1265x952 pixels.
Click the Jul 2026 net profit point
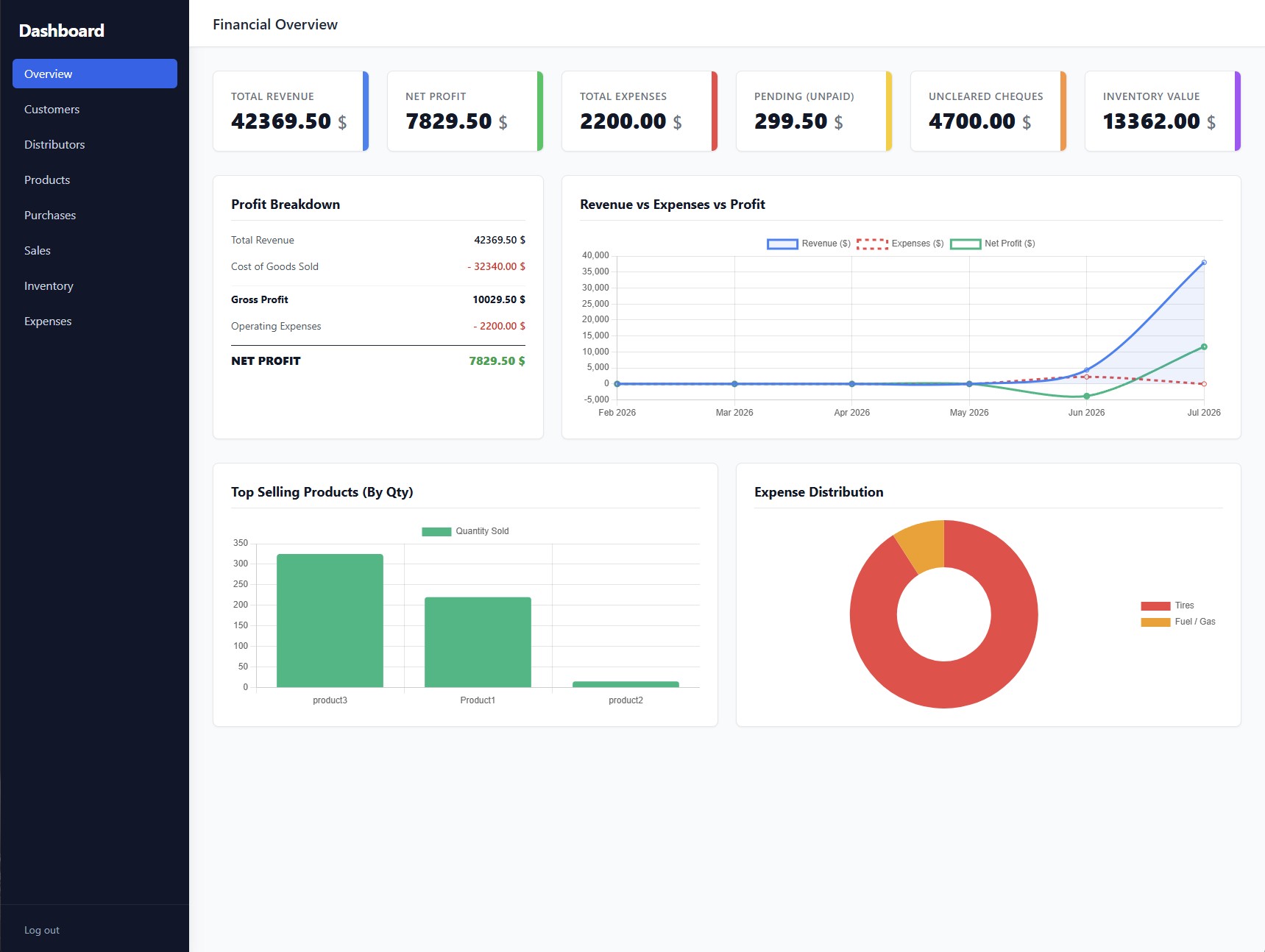pos(1204,347)
